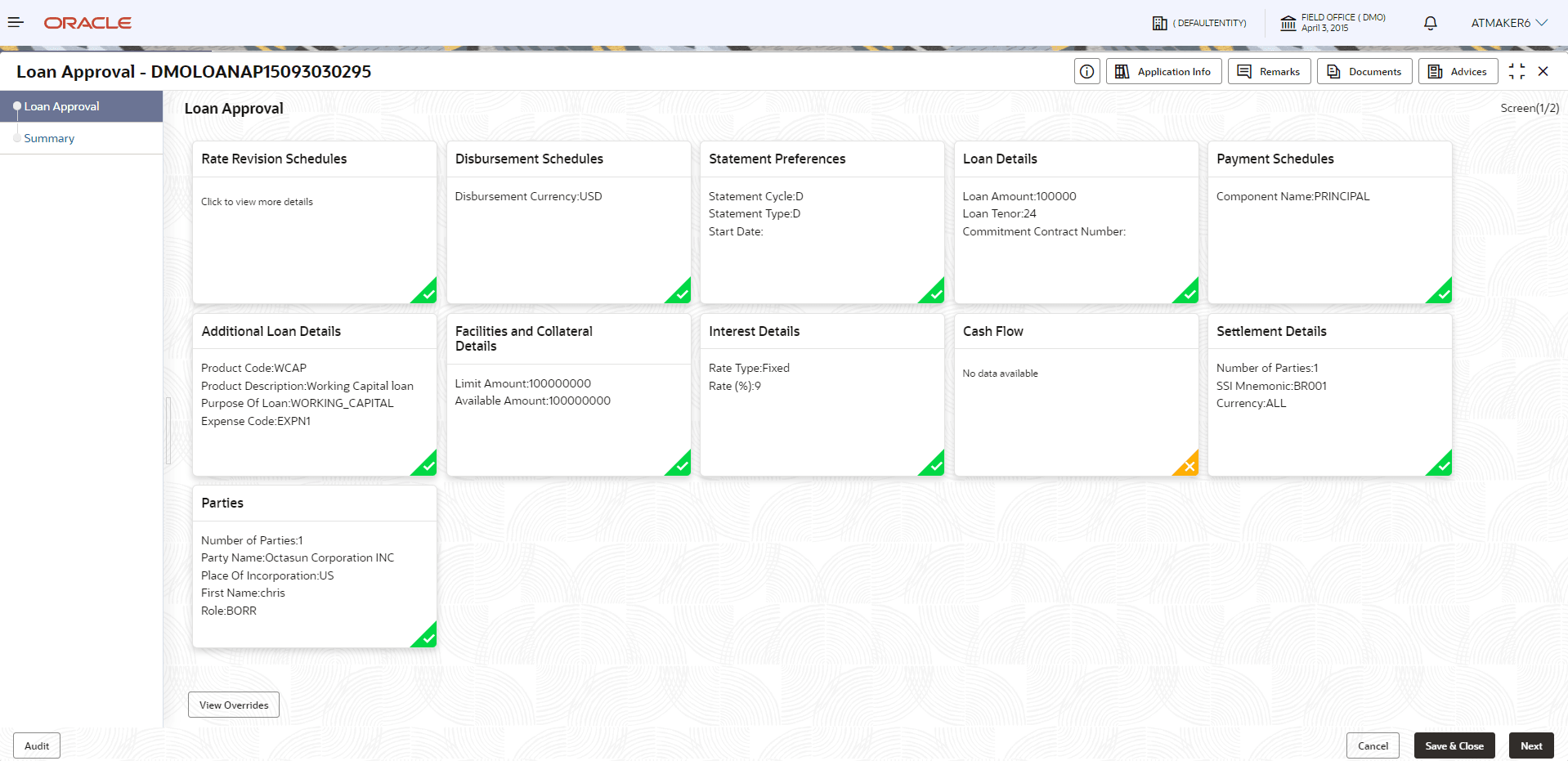Click Disbursement Schedules green check badge
This screenshot has height=761, width=1568.
[681, 293]
